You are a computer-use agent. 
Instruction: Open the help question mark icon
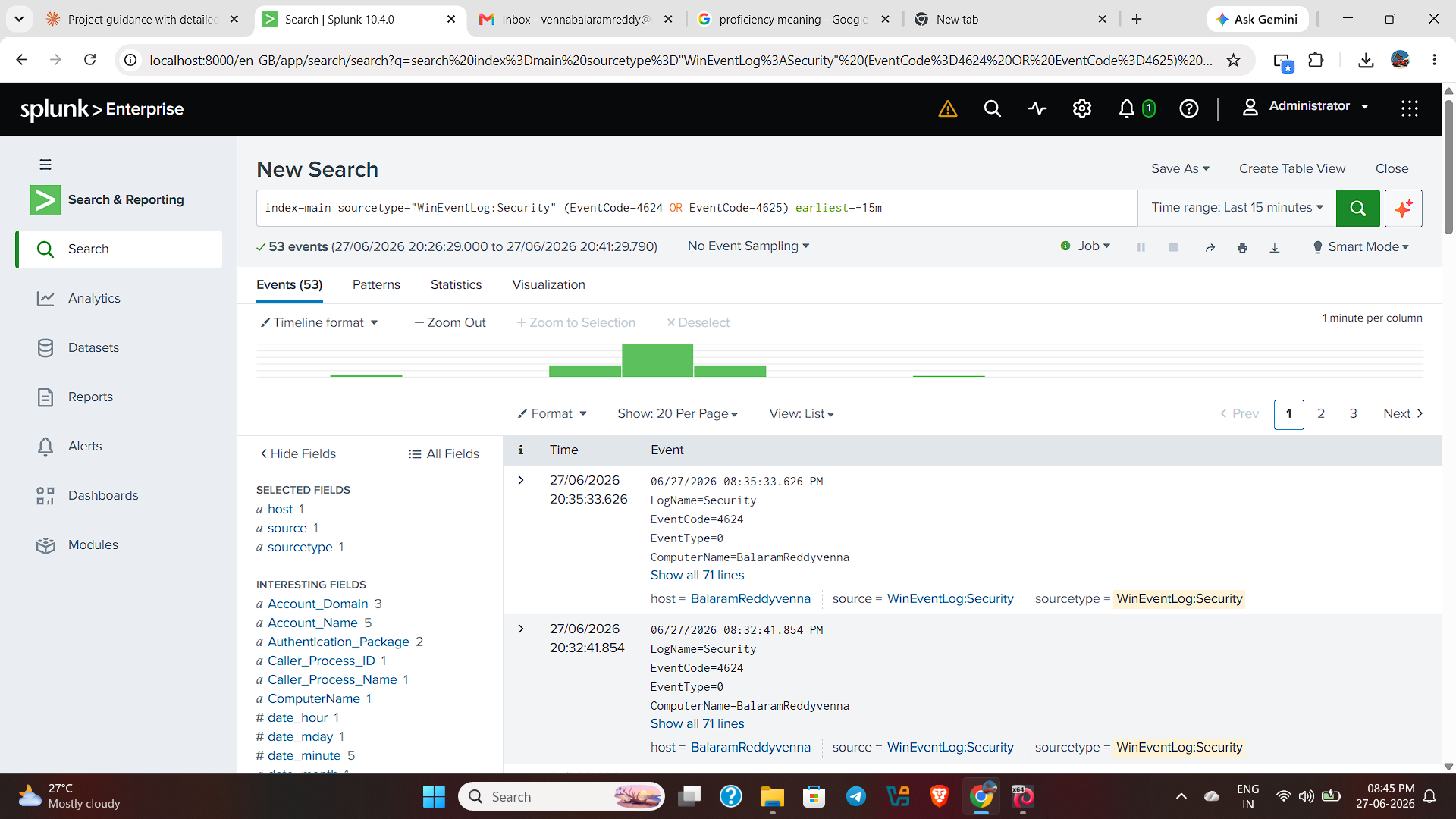point(1189,109)
